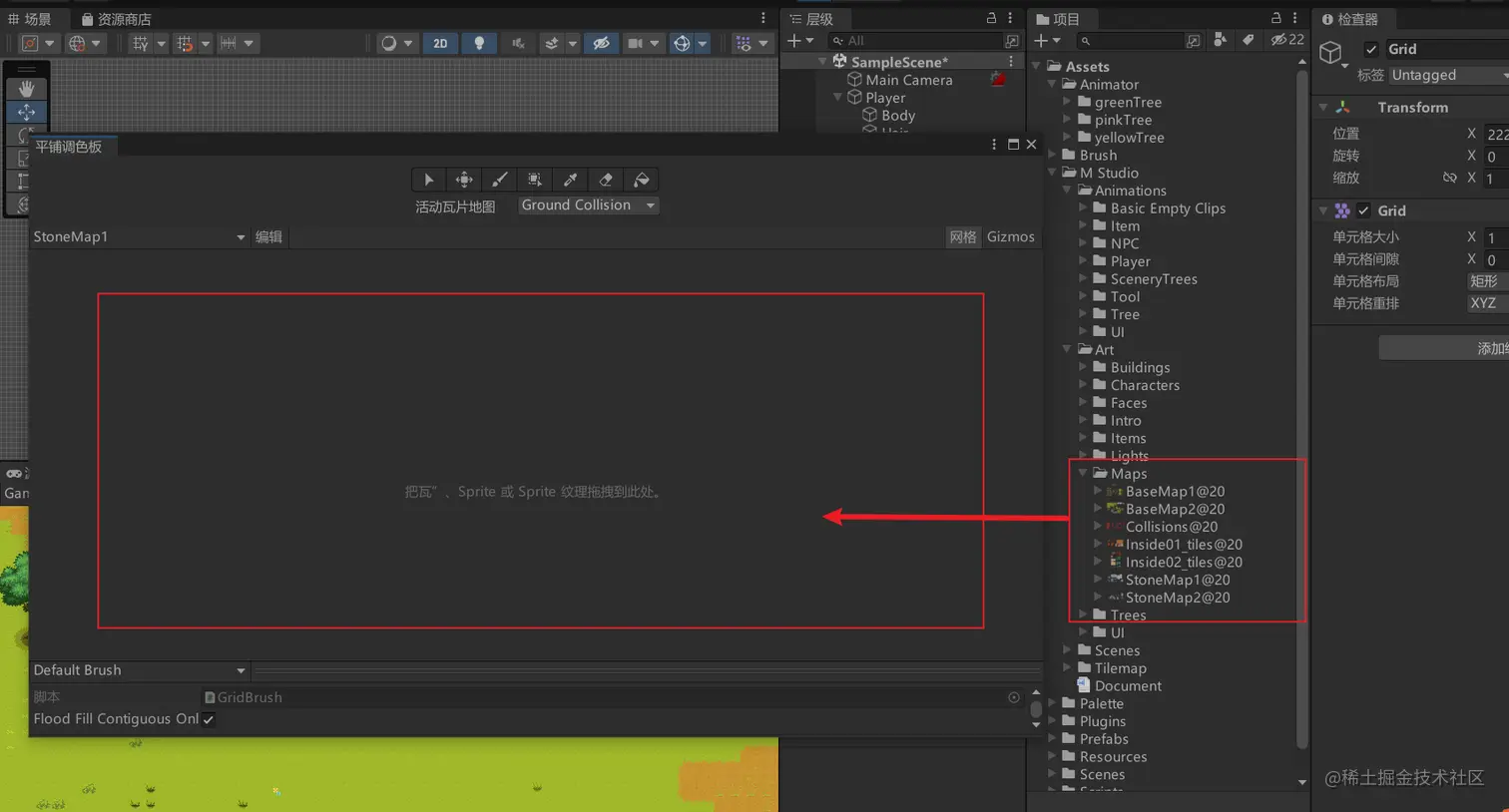Click the Hierarchy create plus button
The image size is (1509, 812).
point(794,41)
